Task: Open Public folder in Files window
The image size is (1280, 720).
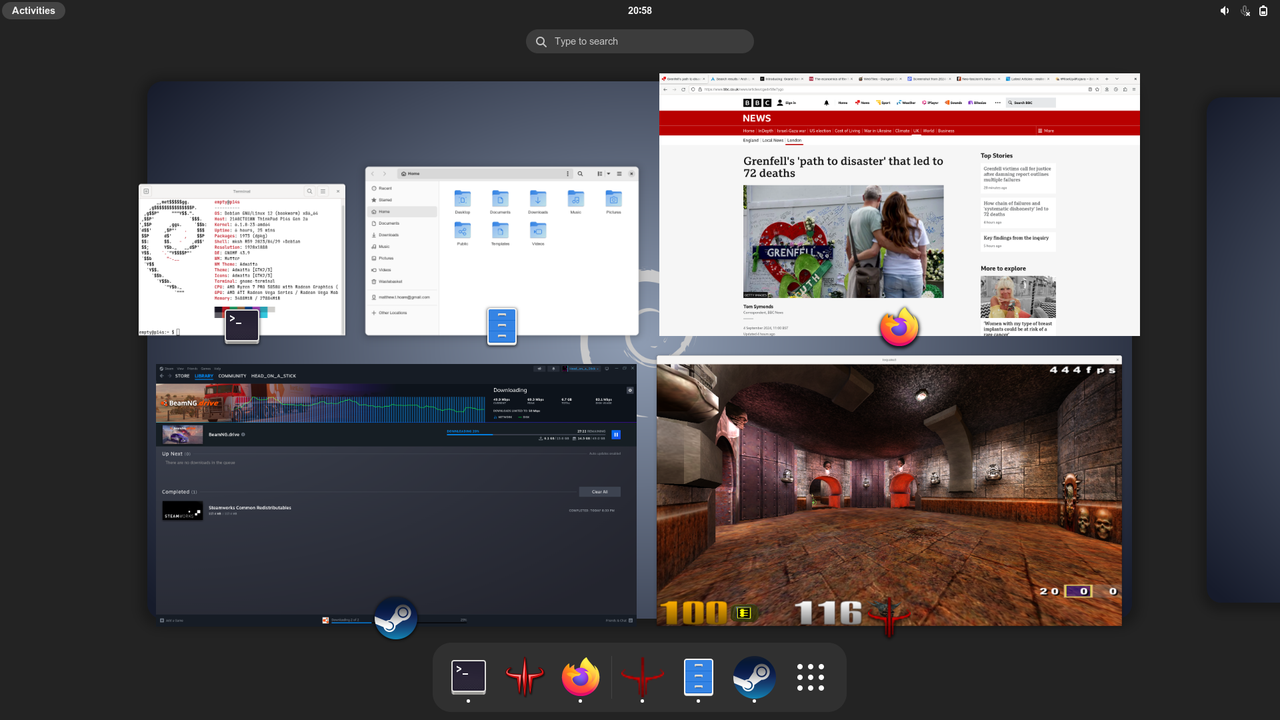Action: (x=462, y=233)
